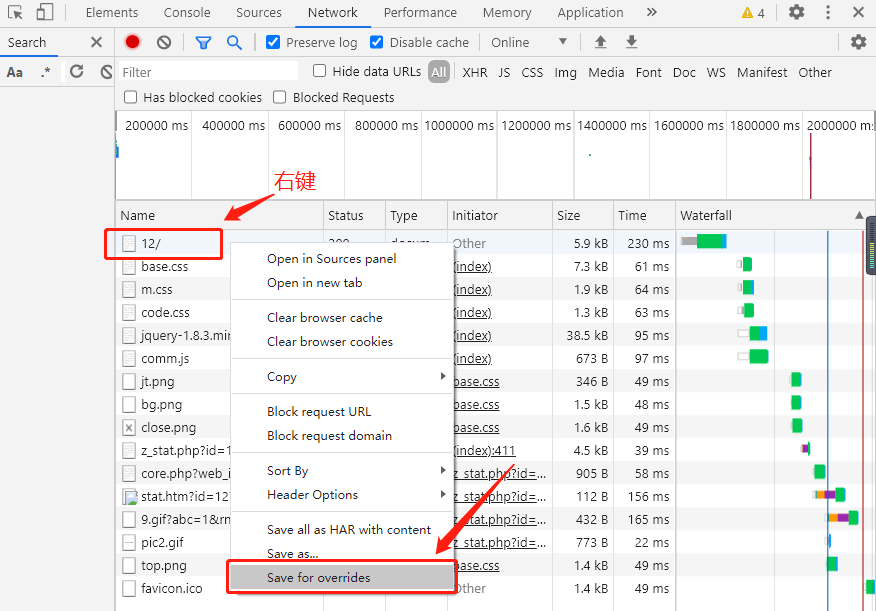Filter requests by XHR type
This screenshot has height=611, width=876.
tap(474, 72)
